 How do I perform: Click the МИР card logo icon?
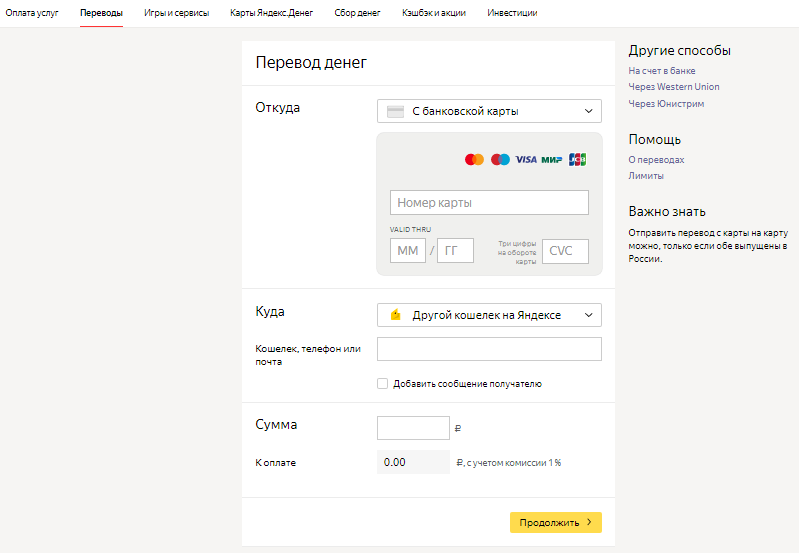click(x=551, y=160)
